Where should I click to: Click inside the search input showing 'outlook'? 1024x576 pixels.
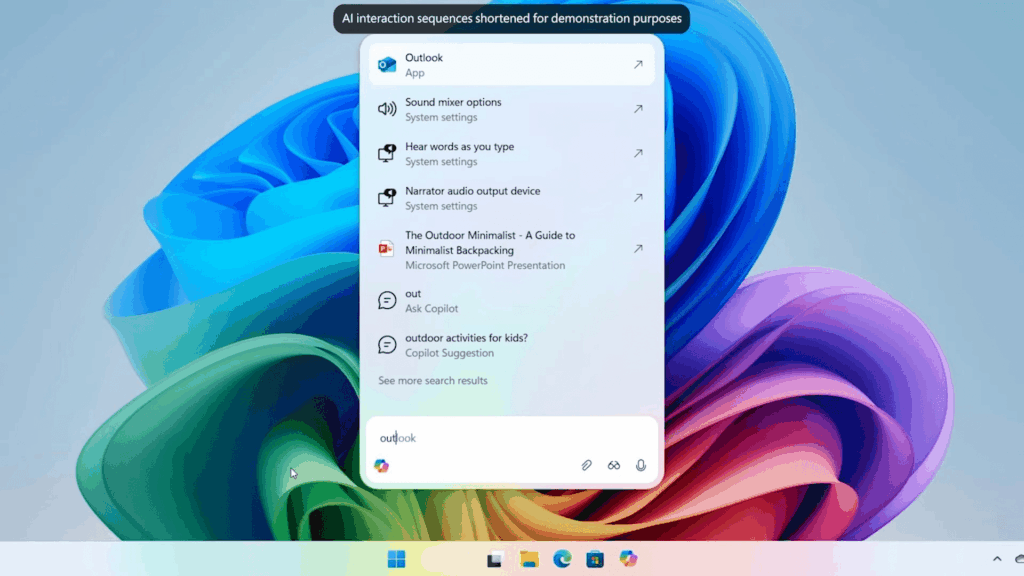click(x=450, y=438)
